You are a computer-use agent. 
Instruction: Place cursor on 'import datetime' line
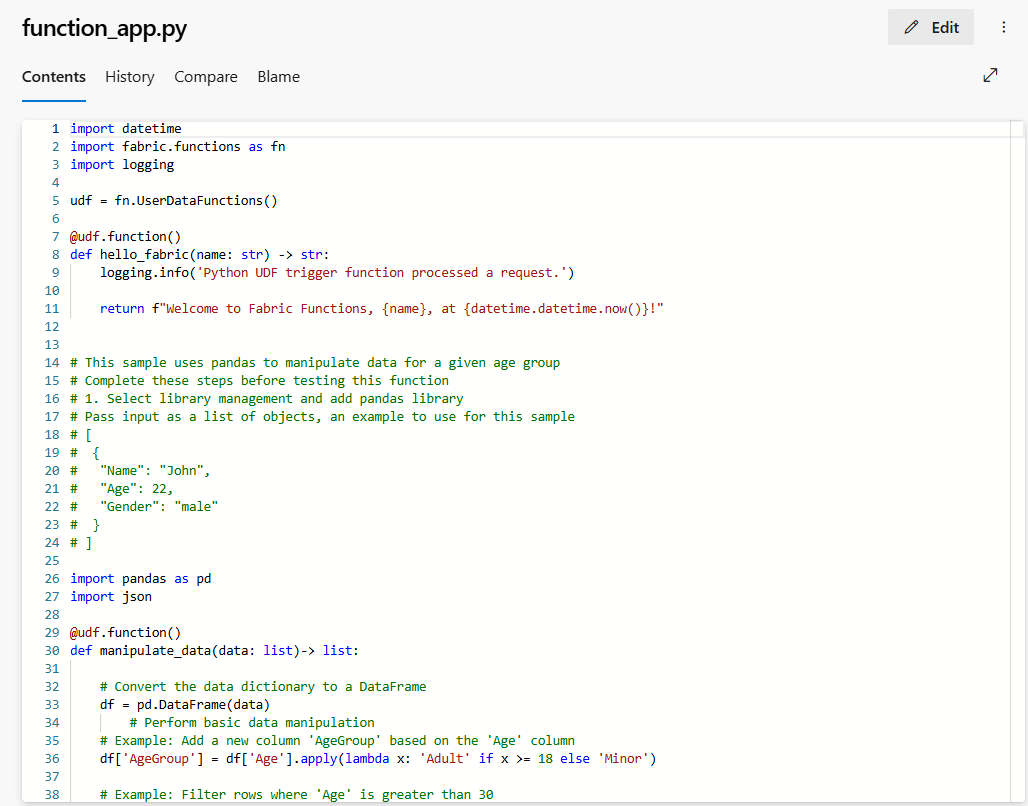[x=125, y=128]
